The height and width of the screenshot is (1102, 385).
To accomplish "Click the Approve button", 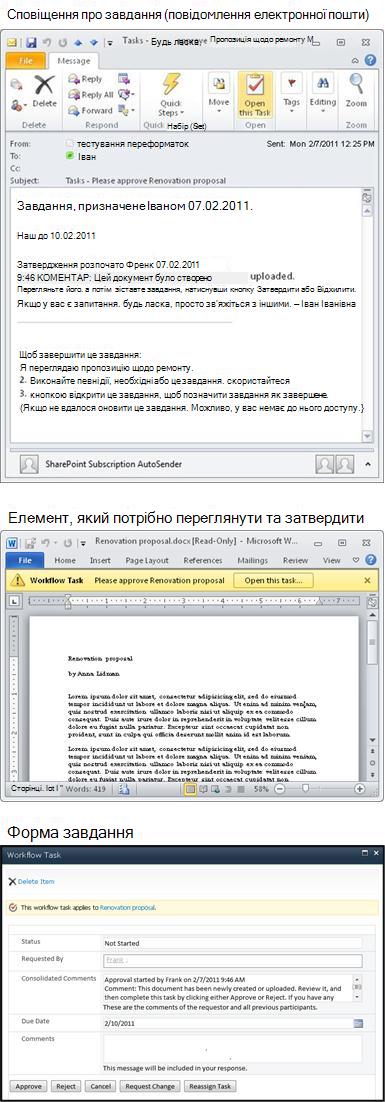I will (x=29, y=1086).
